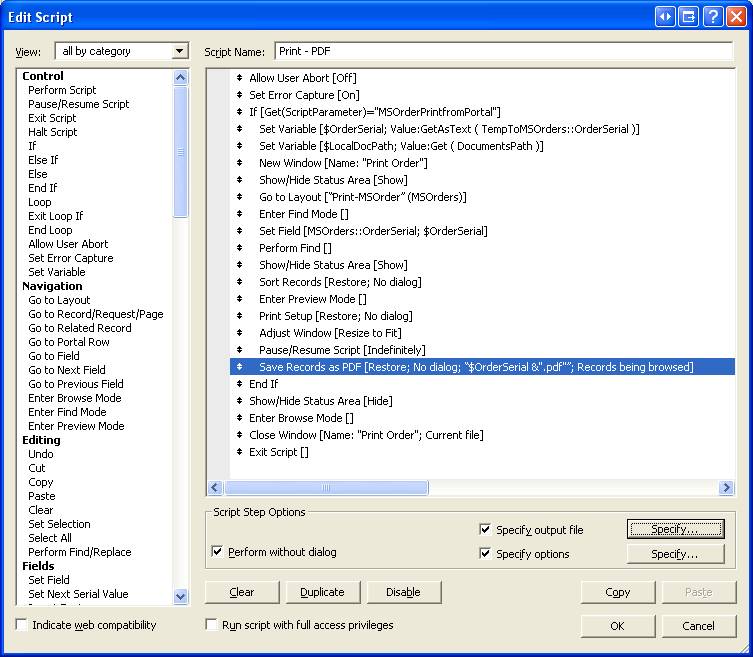Click the help question mark icon in title bar

coord(712,16)
